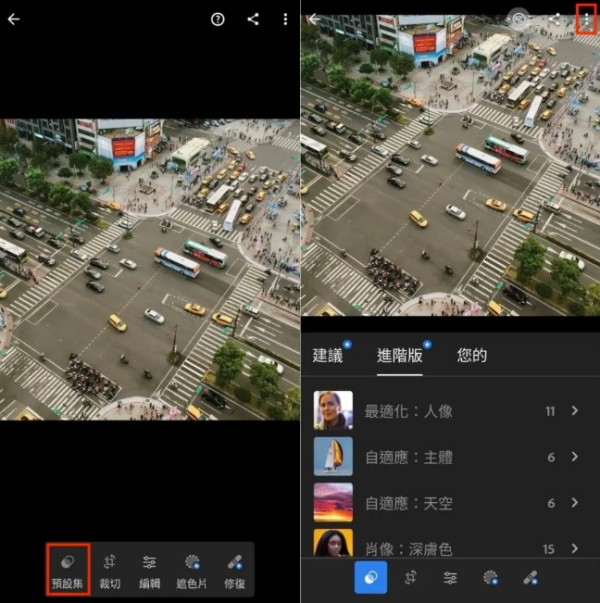This screenshot has width=600, height=603.
Task: Tap portrait thumbnail for 肖像：深膚色
Action: (x=333, y=543)
